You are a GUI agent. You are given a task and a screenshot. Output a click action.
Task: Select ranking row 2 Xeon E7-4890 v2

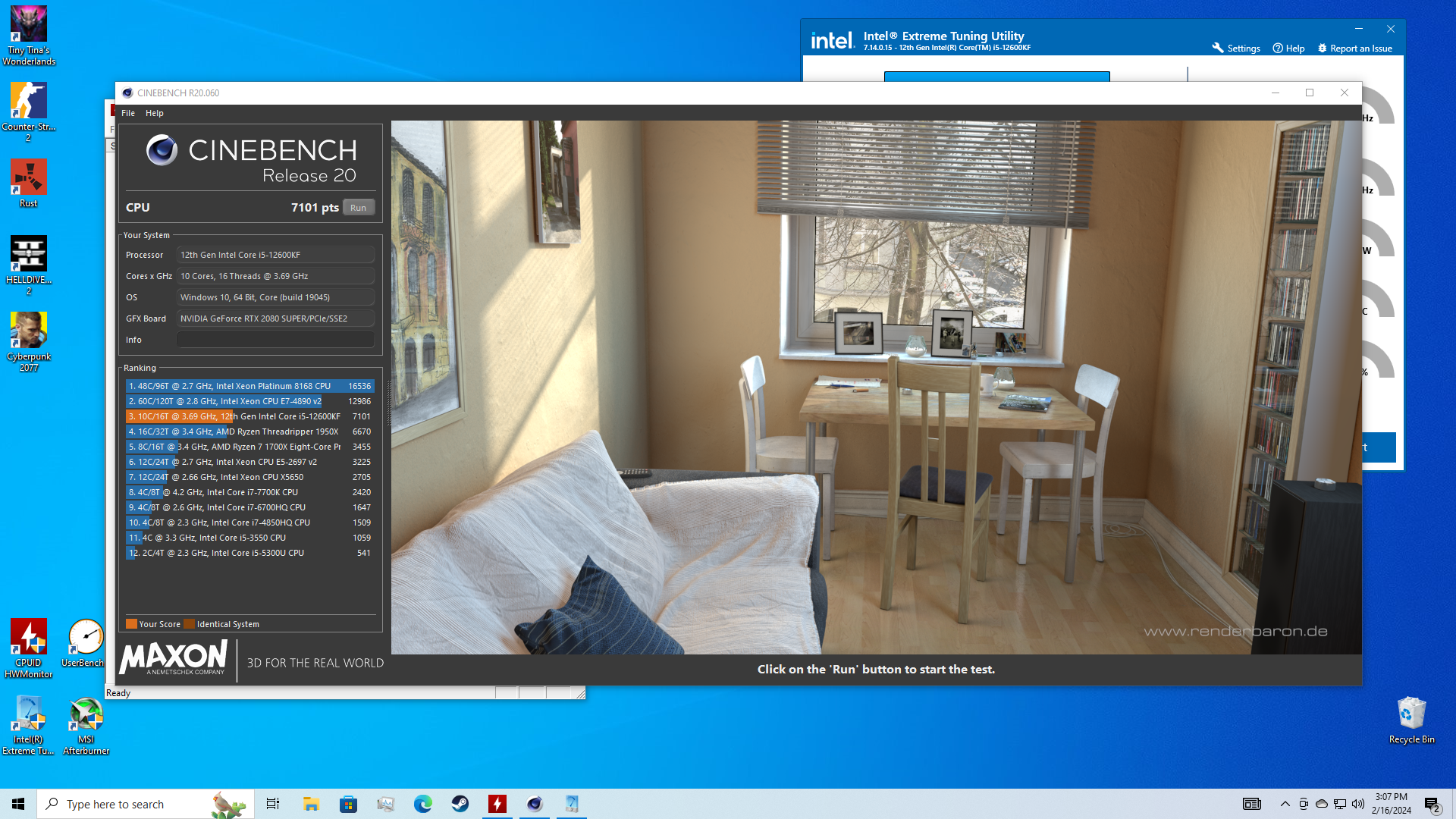pos(250,401)
